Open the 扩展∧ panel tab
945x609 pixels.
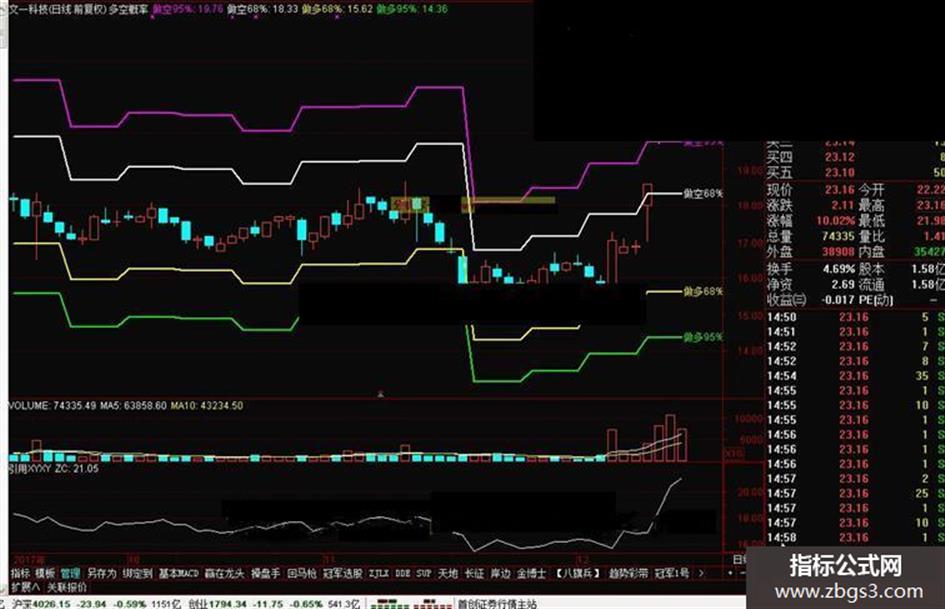[x=25, y=587]
